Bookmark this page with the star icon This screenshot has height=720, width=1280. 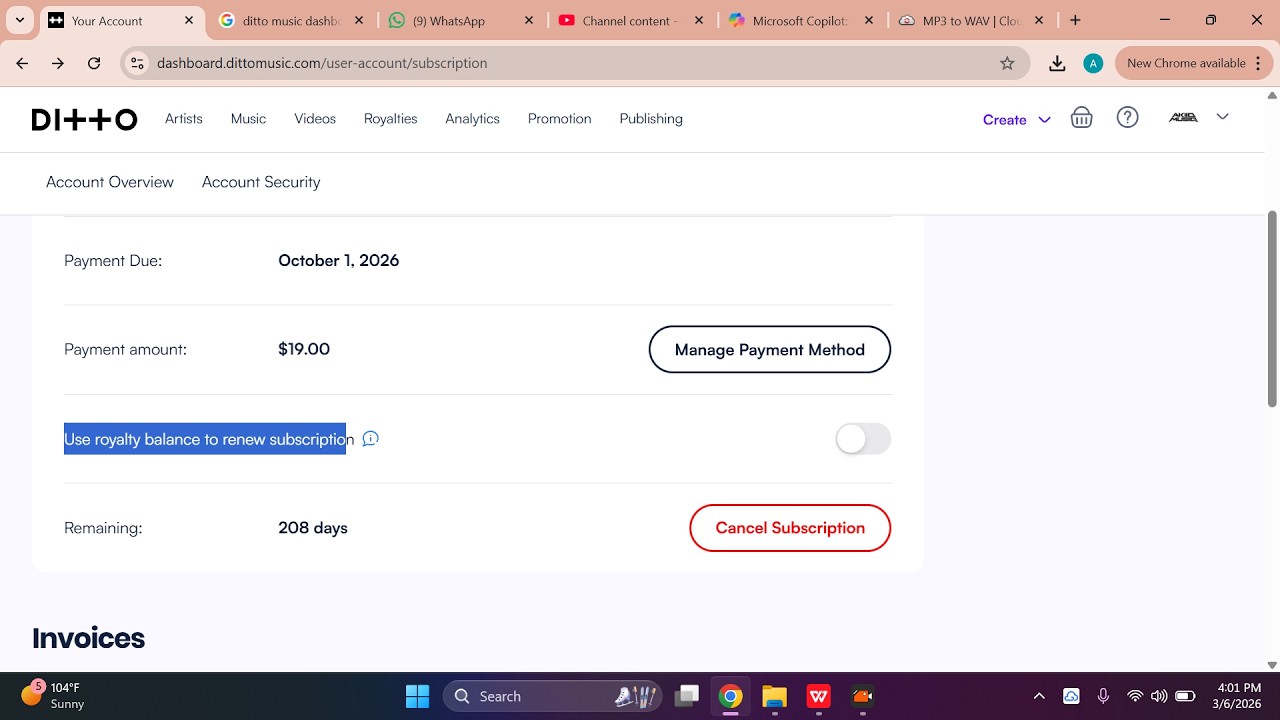point(1007,63)
